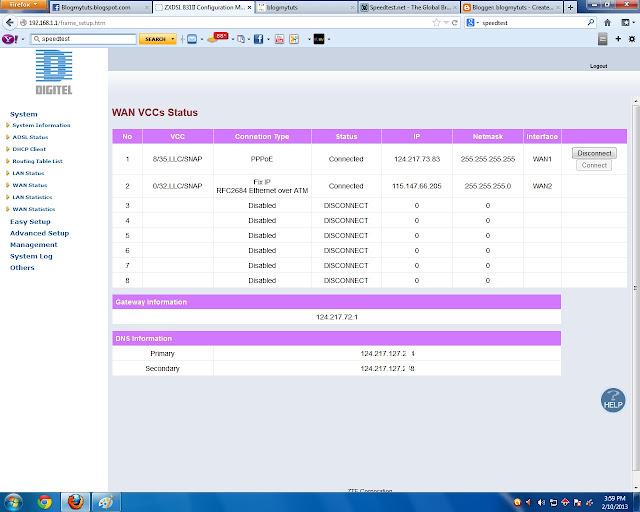Click the browser back arrow button
The width and height of the screenshot is (640, 512).
point(9,22)
